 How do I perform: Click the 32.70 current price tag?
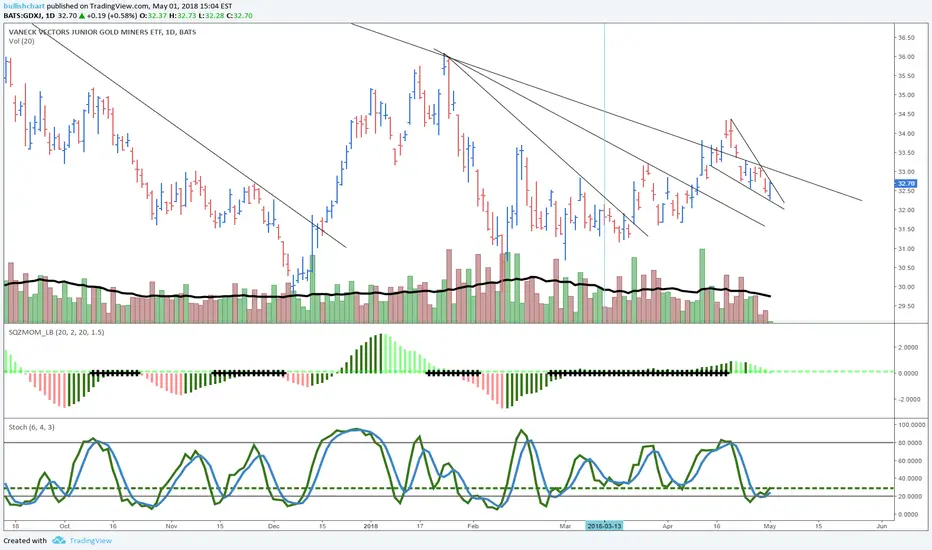(x=906, y=184)
